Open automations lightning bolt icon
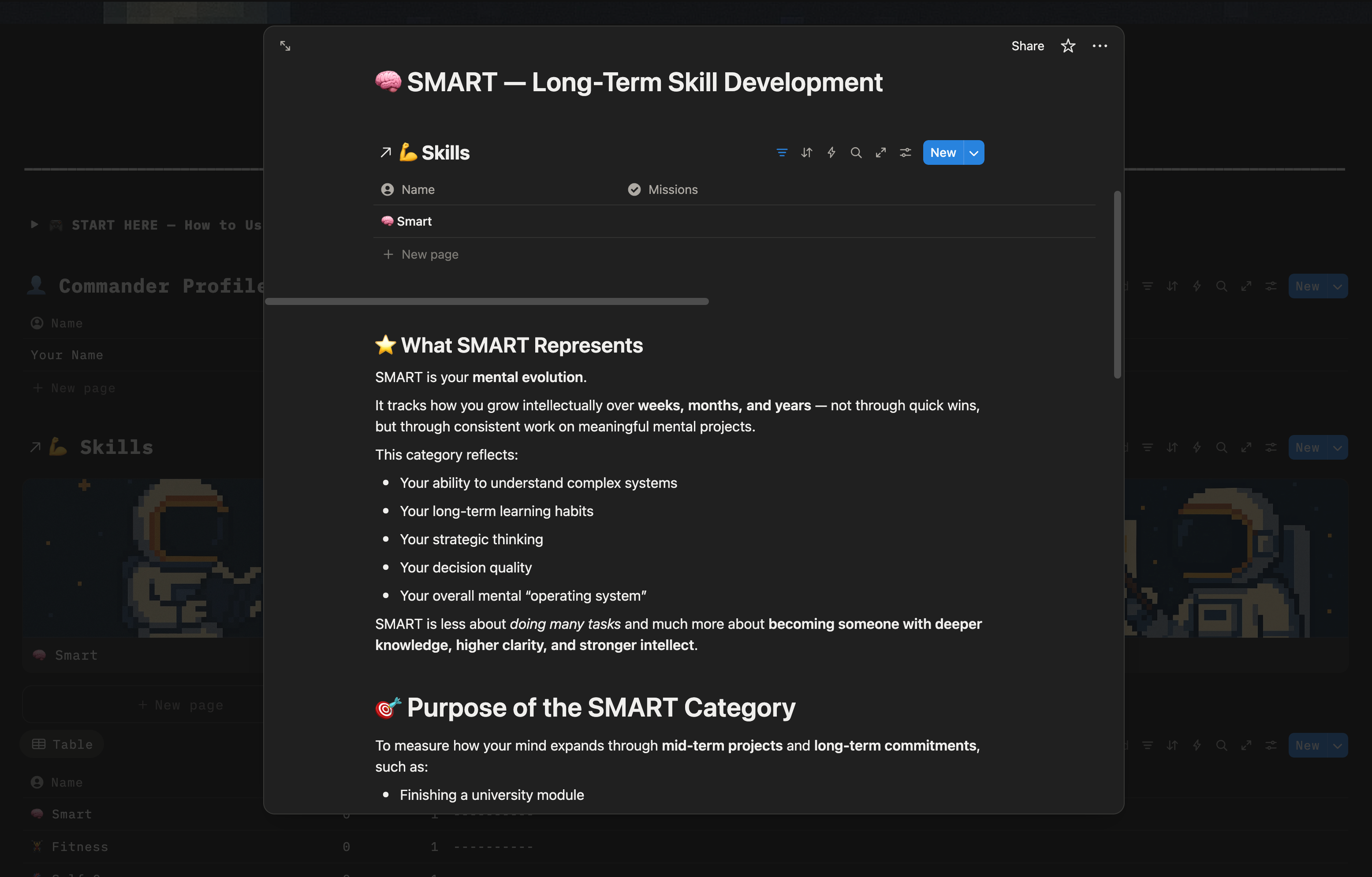The height and width of the screenshot is (877, 1372). click(x=831, y=152)
